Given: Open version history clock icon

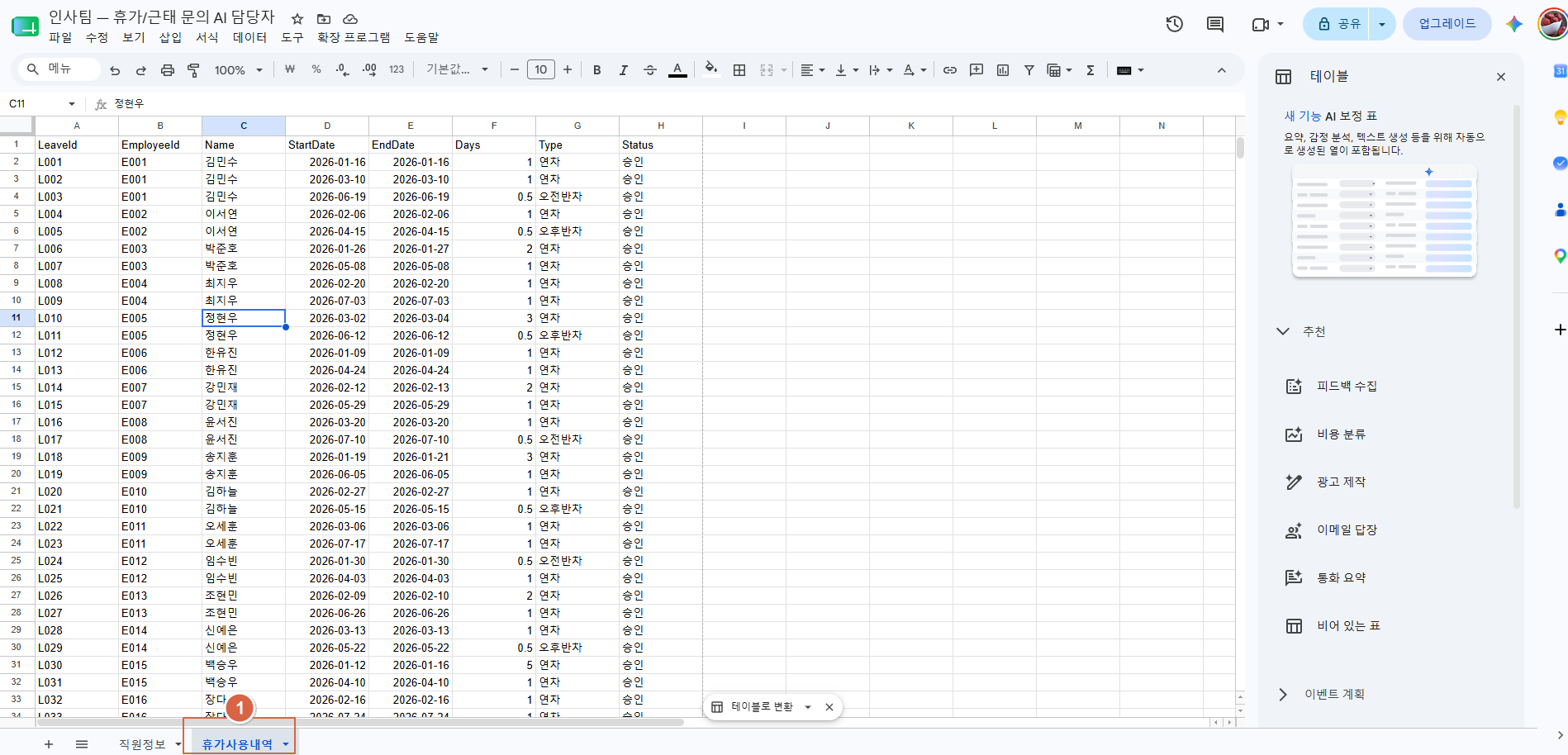Looking at the screenshot, I should coord(1174,24).
